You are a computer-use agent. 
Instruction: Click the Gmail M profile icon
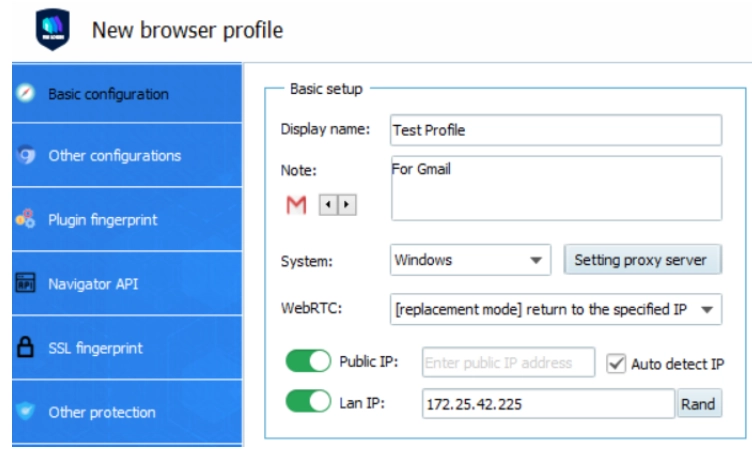296,205
